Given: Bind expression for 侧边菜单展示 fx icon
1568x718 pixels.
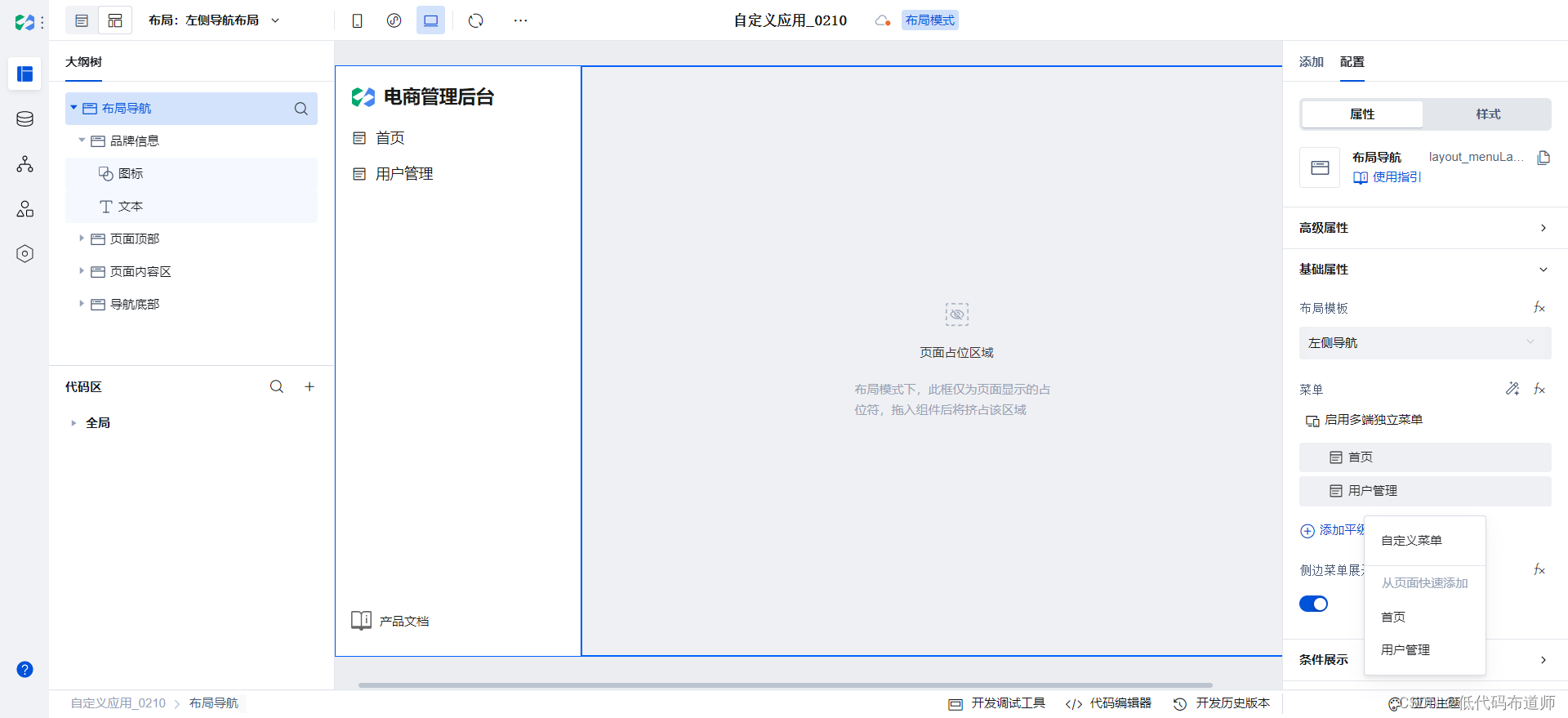Looking at the screenshot, I should 1539,569.
